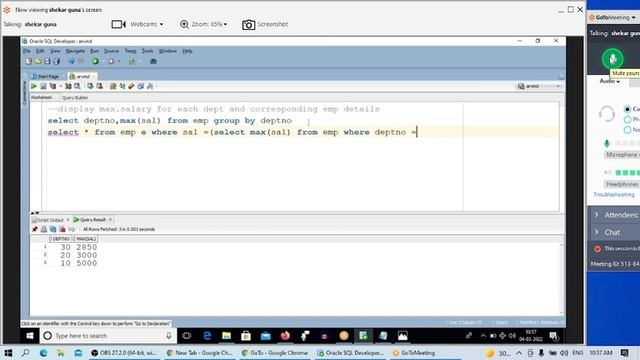Select the third audio radio option
Screen dimensions: 640x360
627,130
